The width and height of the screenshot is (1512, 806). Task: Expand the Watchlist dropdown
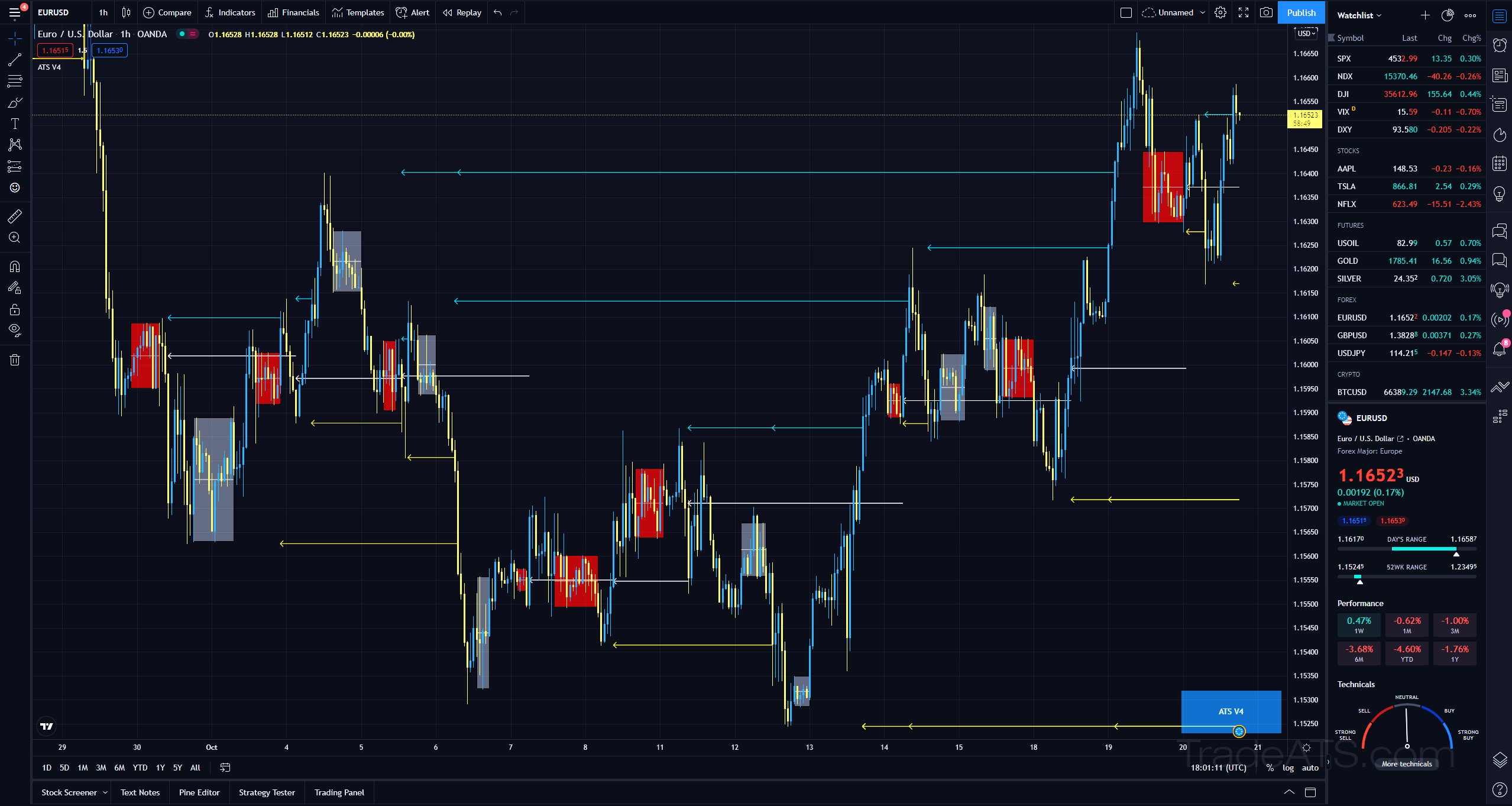coord(1359,15)
